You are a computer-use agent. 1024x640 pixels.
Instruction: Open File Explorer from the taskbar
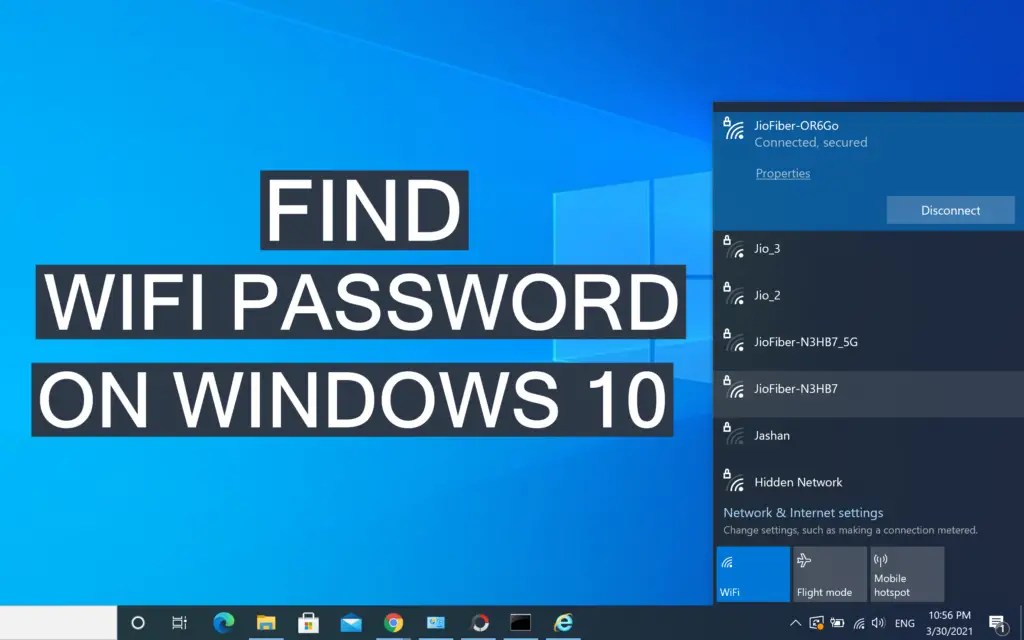(266, 622)
